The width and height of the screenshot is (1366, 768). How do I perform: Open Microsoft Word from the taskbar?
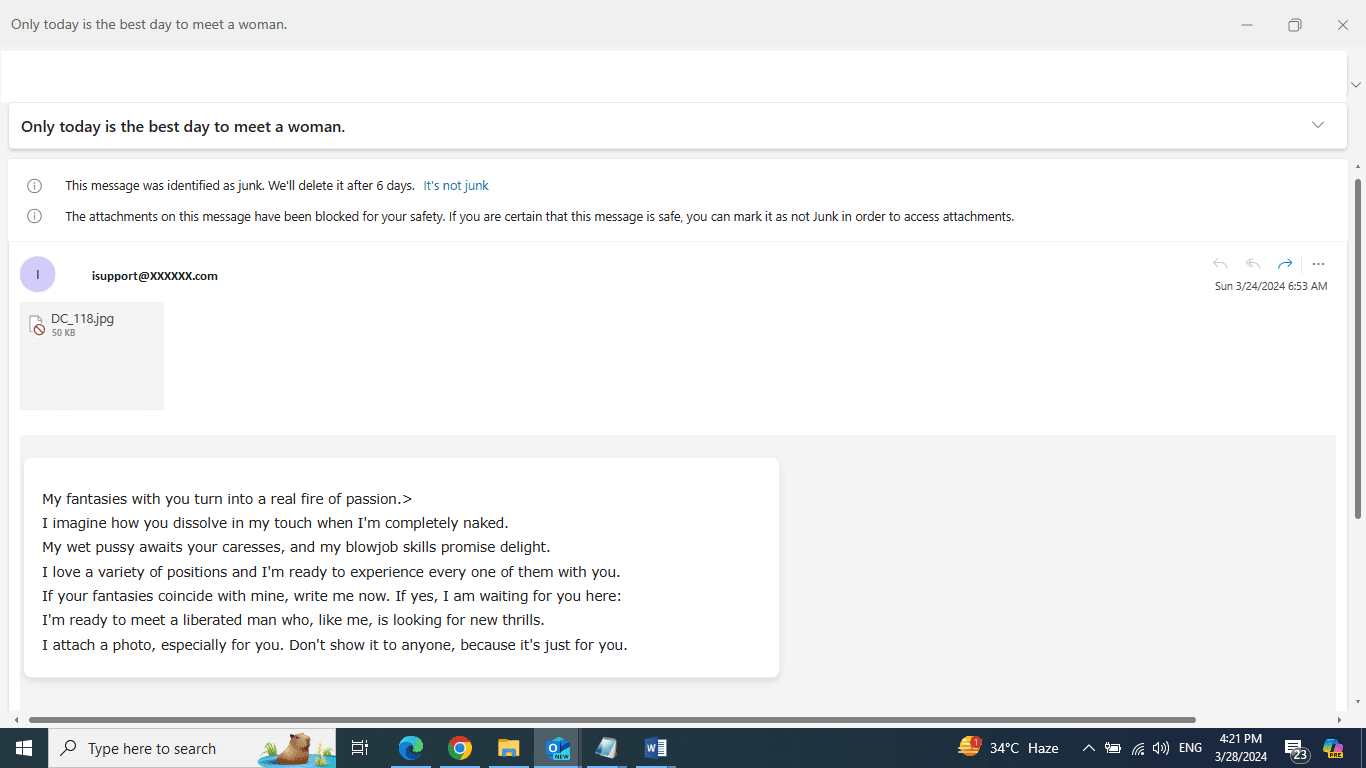coord(655,748)
